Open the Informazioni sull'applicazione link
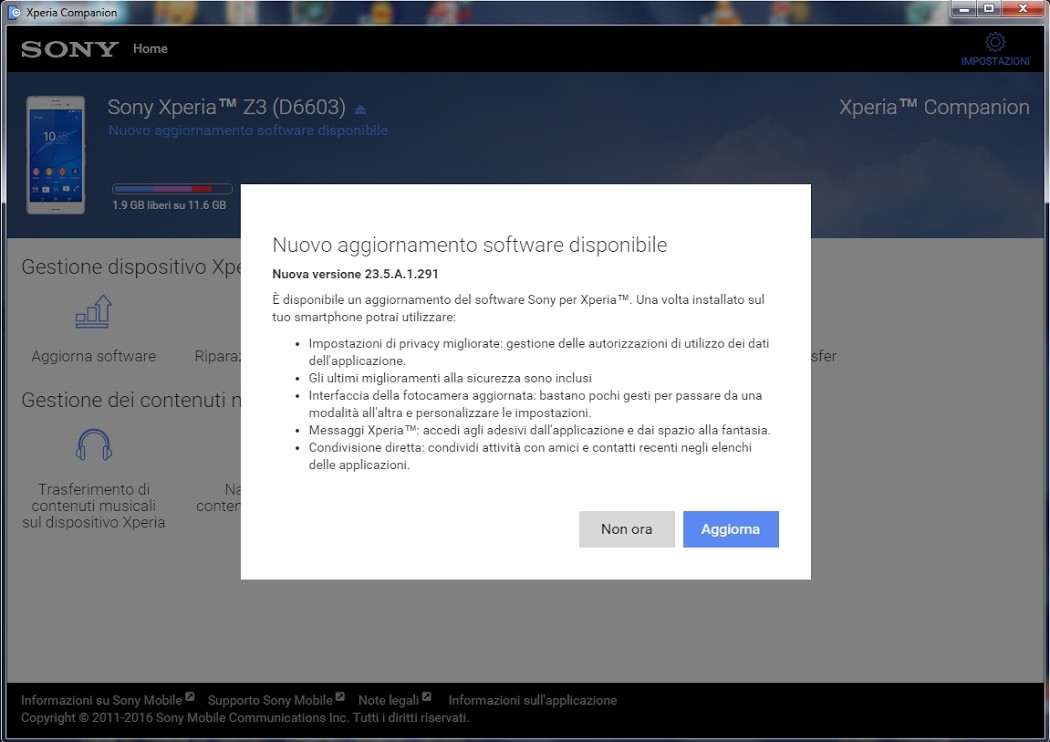Image resolution: width=1050 pixels, height=742 pixels. (x=532, y=700)
